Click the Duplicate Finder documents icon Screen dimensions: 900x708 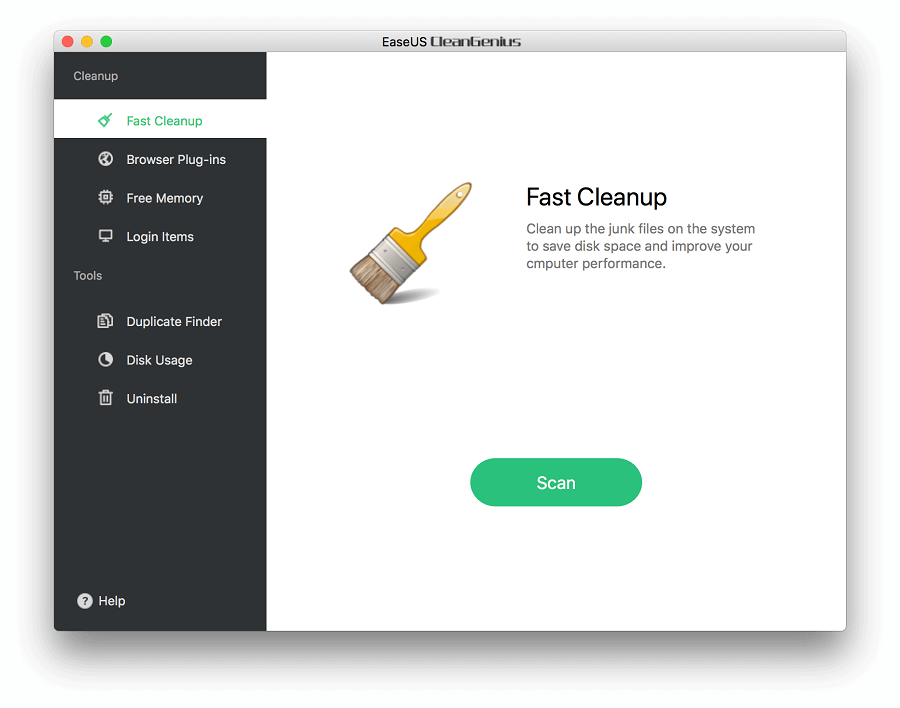(105, 321)
